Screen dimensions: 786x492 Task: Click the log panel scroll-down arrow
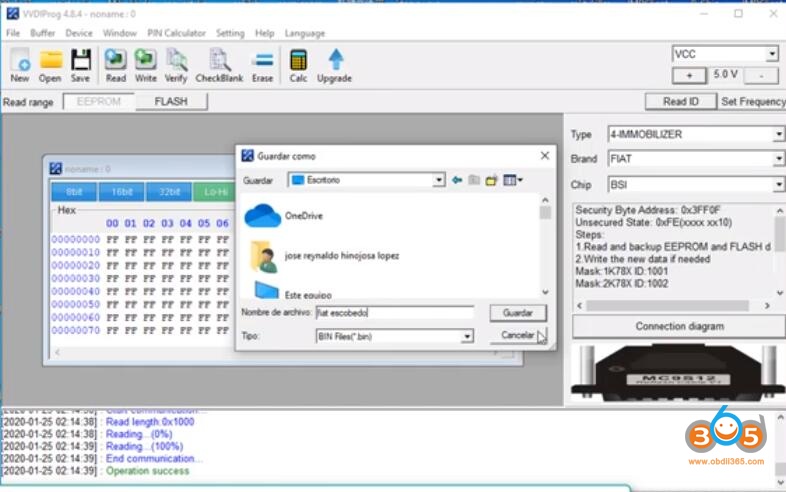click(780, 482)
